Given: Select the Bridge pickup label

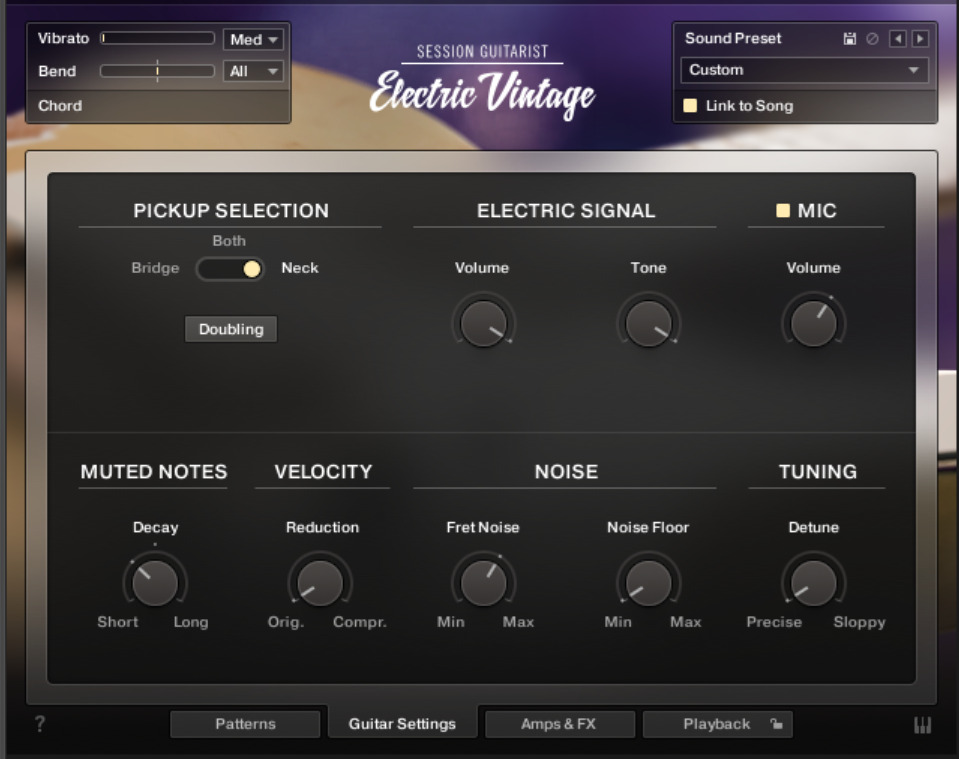Looking at the screenshot, I should (x=155, y=268).
